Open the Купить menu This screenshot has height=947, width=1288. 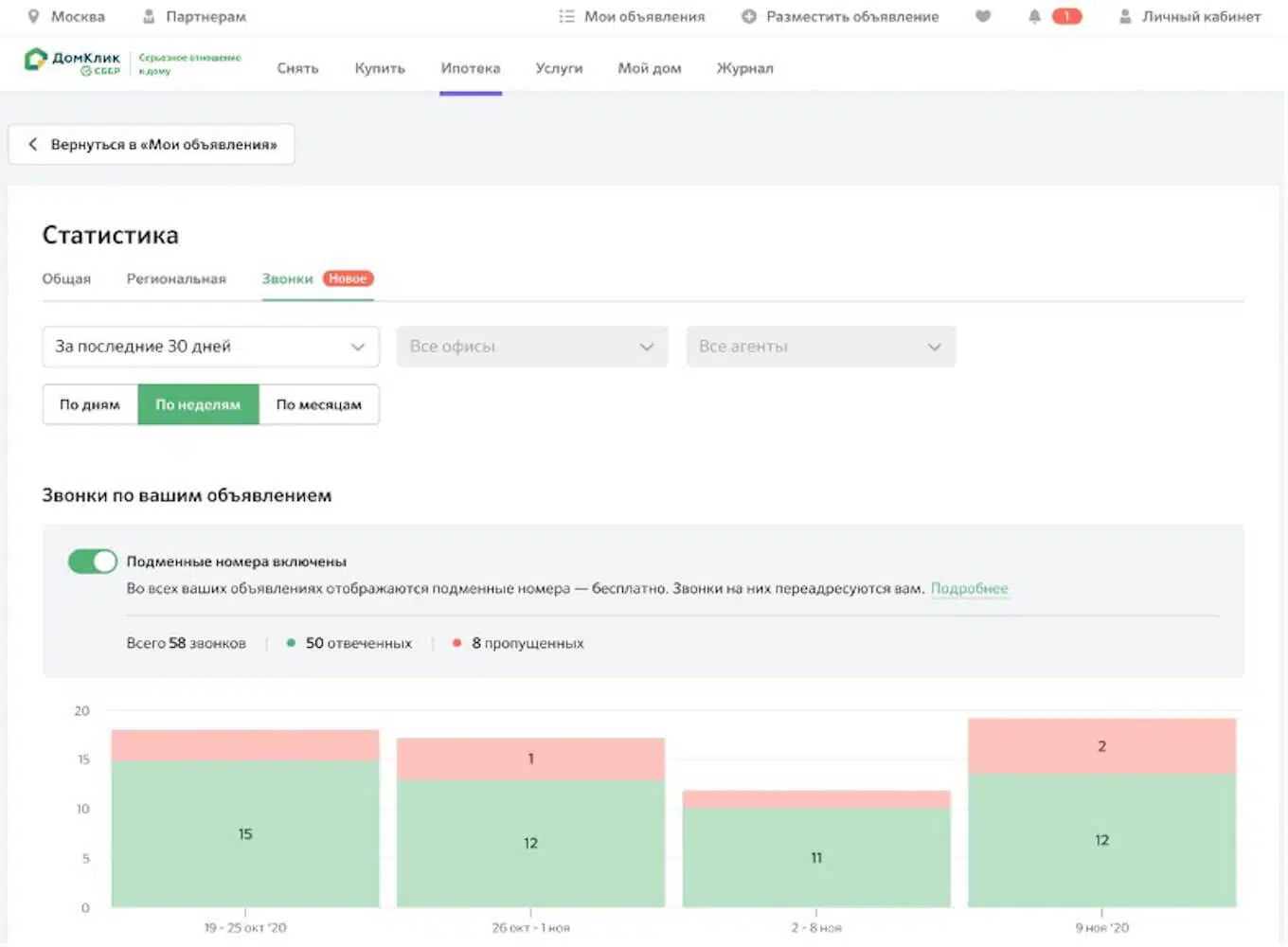(380, 68)
